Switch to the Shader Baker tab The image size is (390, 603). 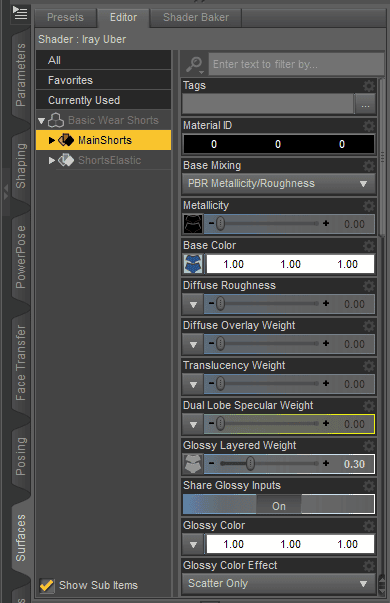click(196, 18)
